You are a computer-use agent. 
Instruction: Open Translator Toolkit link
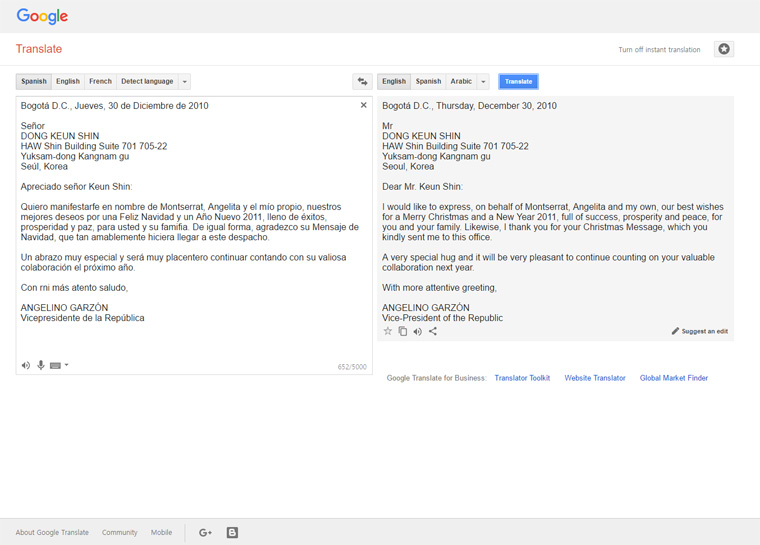click(x=522, y=378)
